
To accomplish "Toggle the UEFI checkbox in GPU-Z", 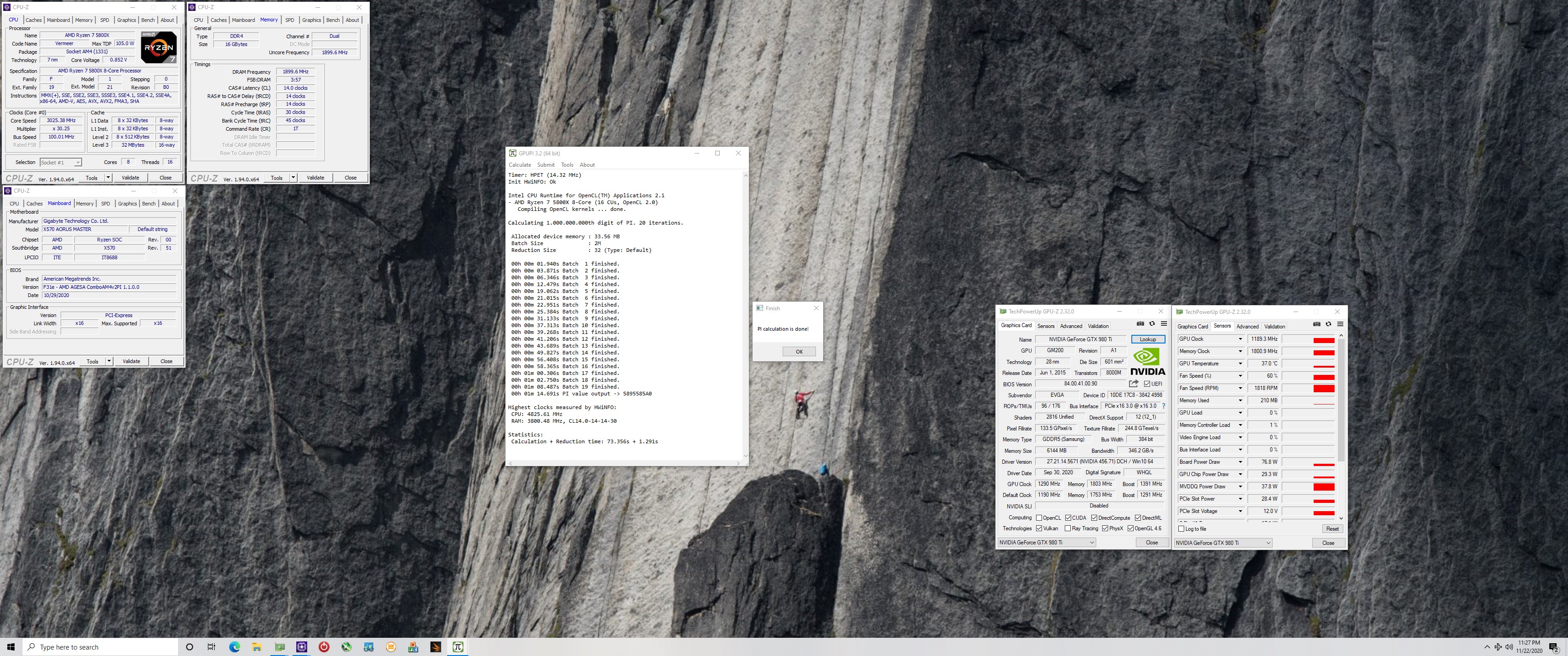I will 1147,384.
